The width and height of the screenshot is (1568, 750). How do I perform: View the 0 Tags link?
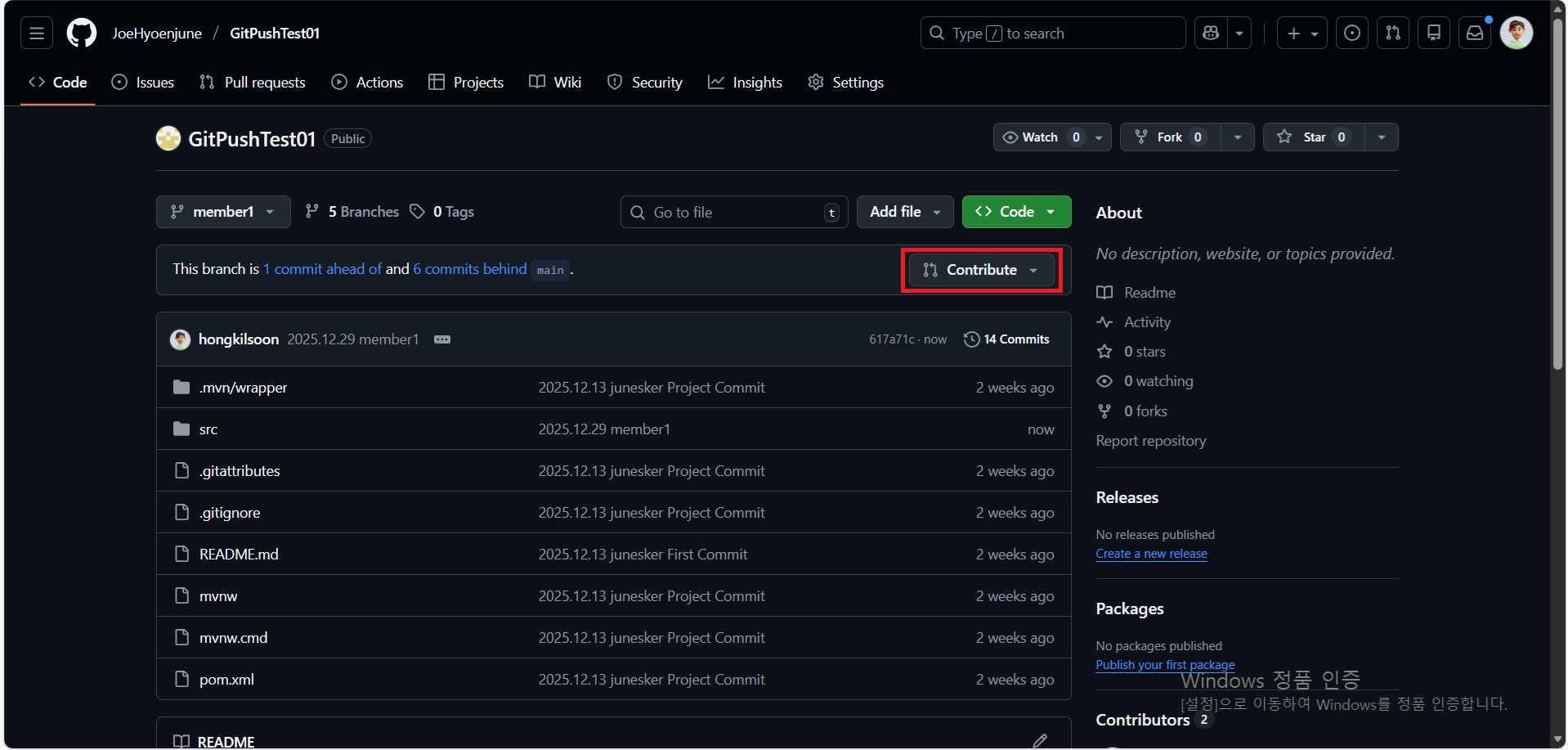pyautogui.click(x=442, y=212)
